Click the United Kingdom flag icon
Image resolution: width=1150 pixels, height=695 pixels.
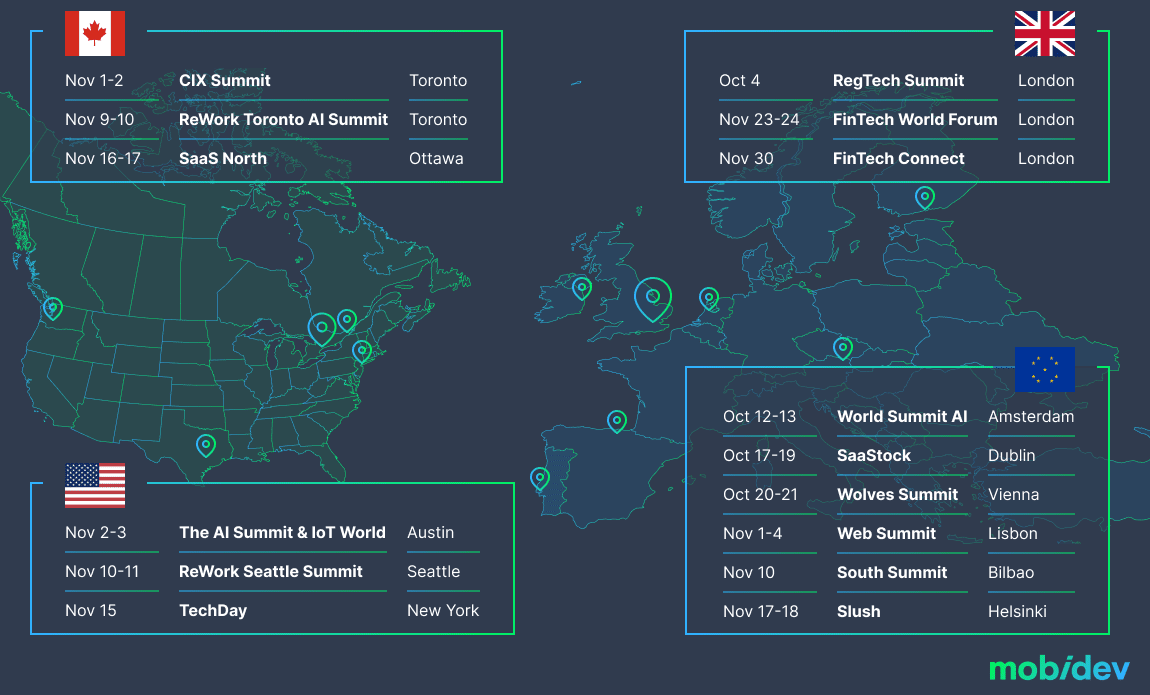point(1044,33)
